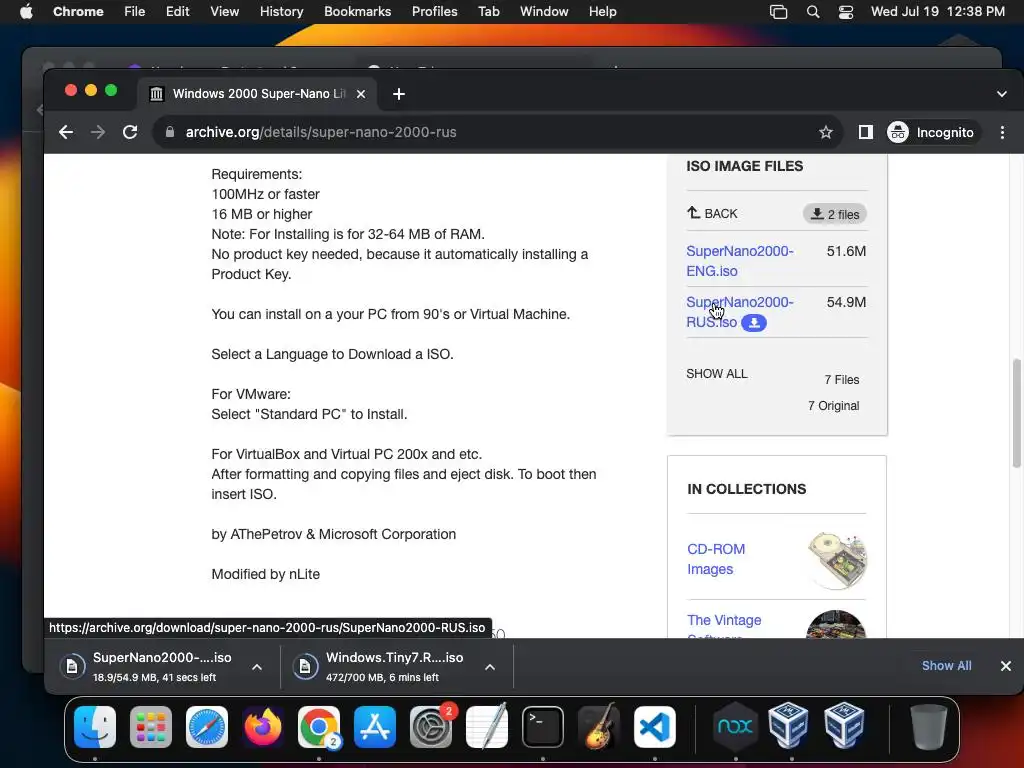This screenshot has height=768, width=1024.
Task: Open GarageBand from the Dock
Action: coord(599,726)
